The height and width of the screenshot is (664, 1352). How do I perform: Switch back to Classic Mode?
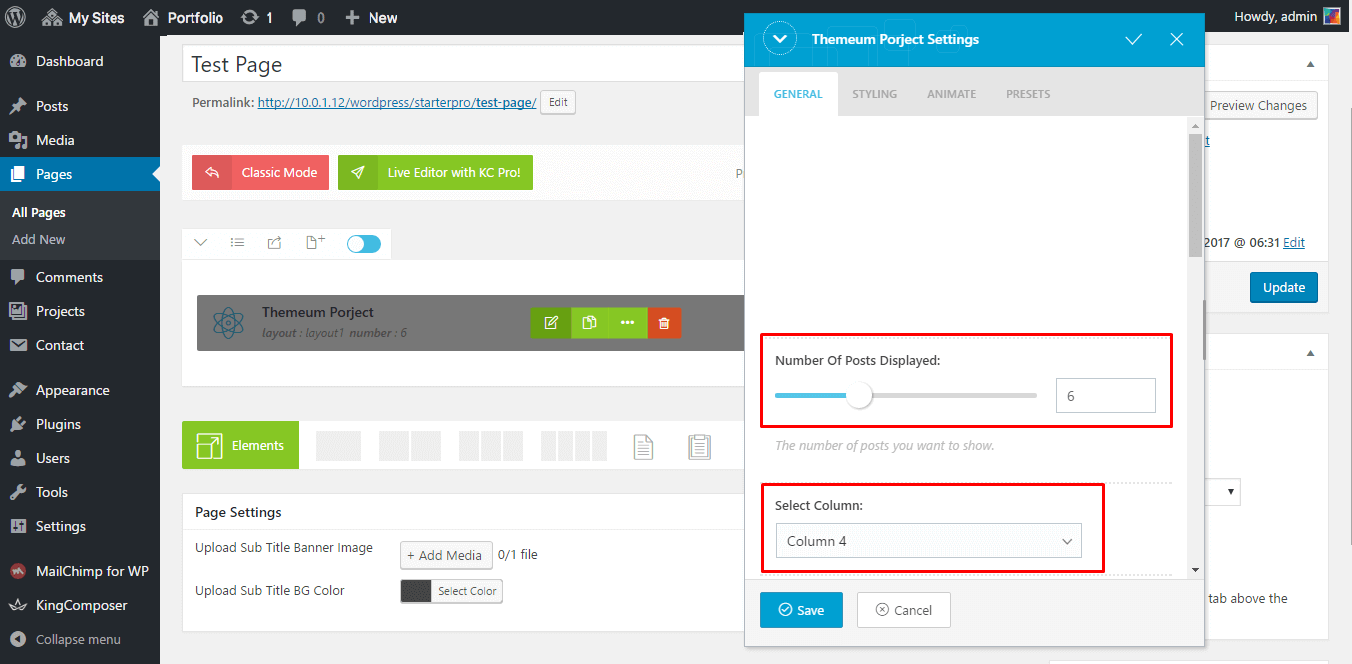(x=260, y=172)
